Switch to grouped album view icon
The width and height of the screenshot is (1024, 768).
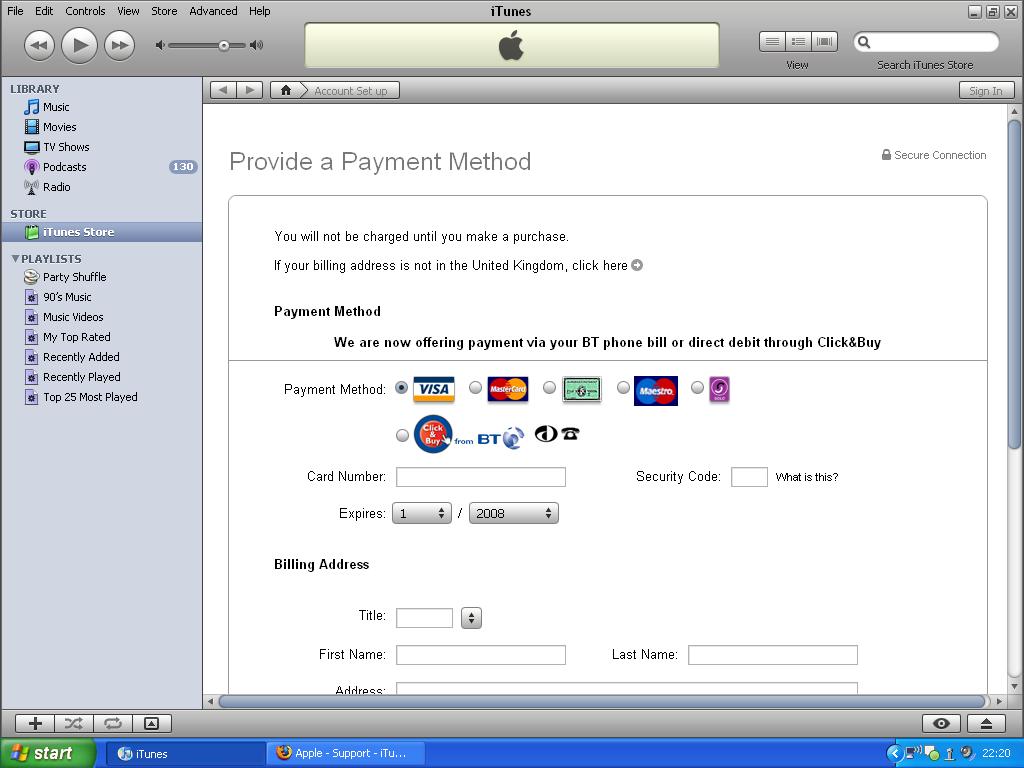click(x=798, y=42)
